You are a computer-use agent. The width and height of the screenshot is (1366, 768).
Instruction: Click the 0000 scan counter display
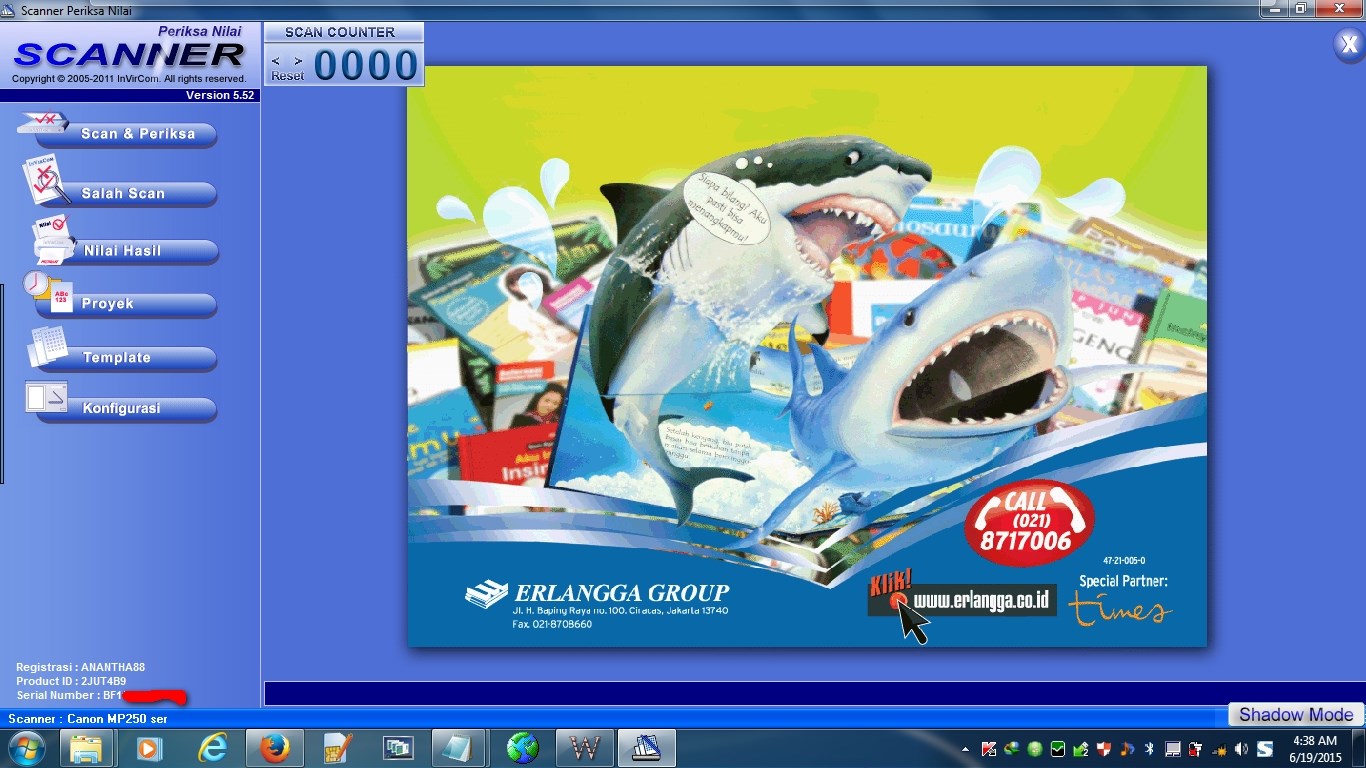pyautogui.click(x=367, y=65)
